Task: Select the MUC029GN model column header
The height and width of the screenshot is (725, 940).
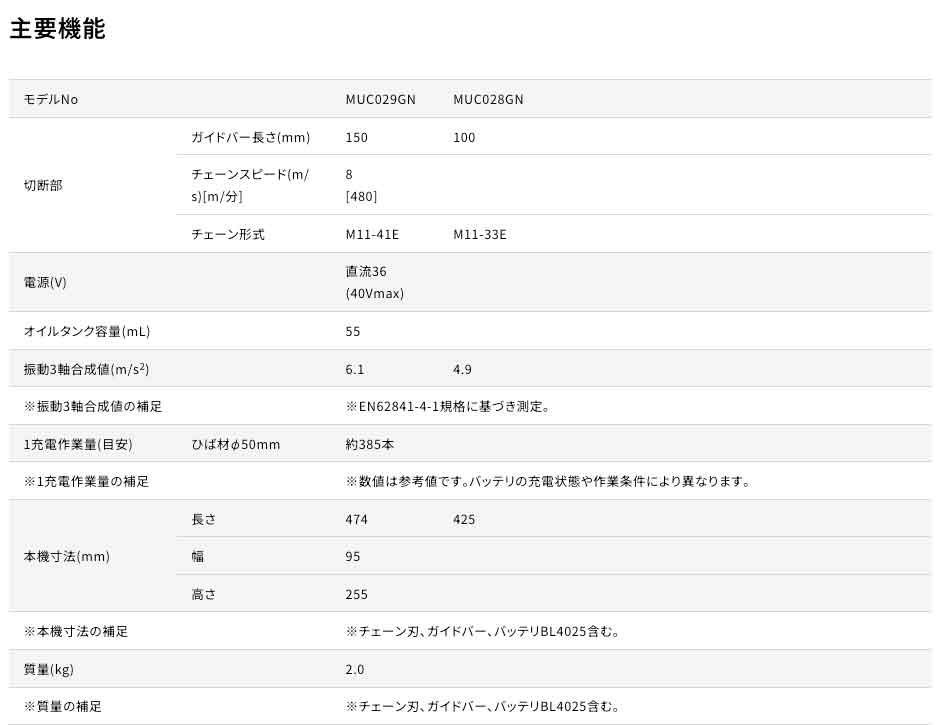Action: tap(380, 100)
